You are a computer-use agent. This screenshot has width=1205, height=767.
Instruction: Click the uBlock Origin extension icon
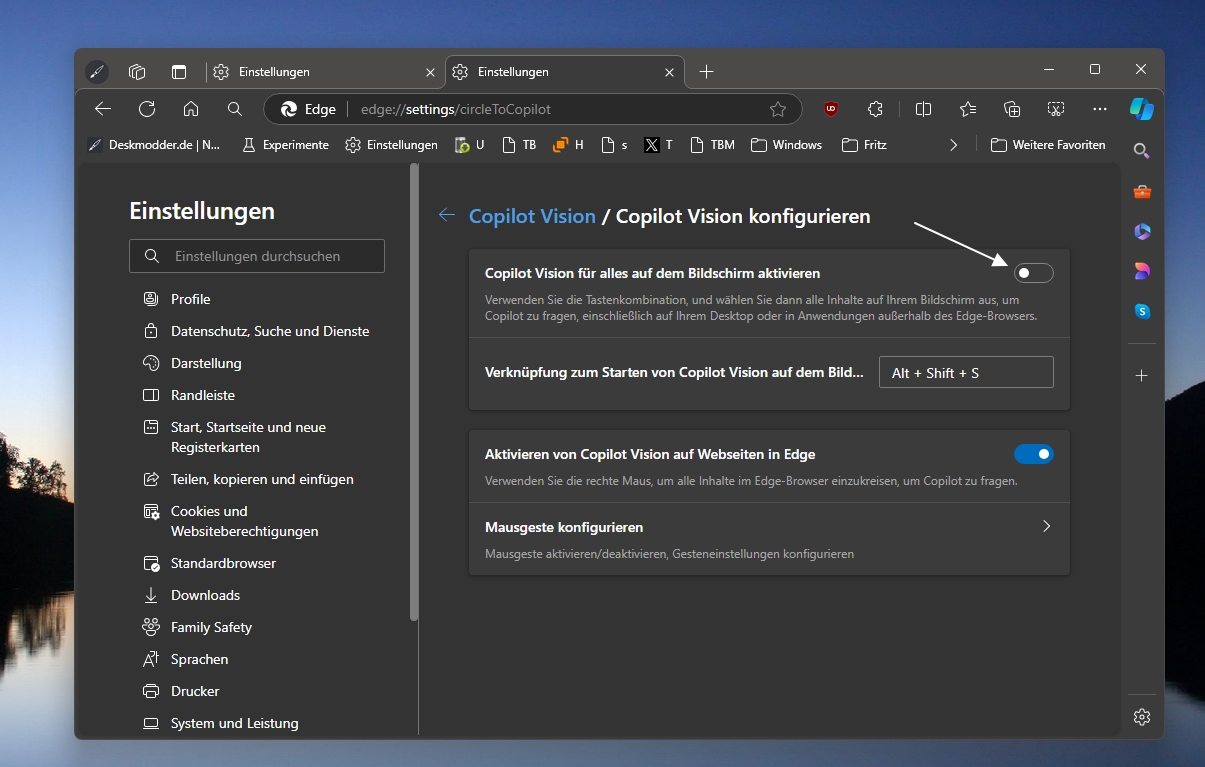click(x=831, y=109)
